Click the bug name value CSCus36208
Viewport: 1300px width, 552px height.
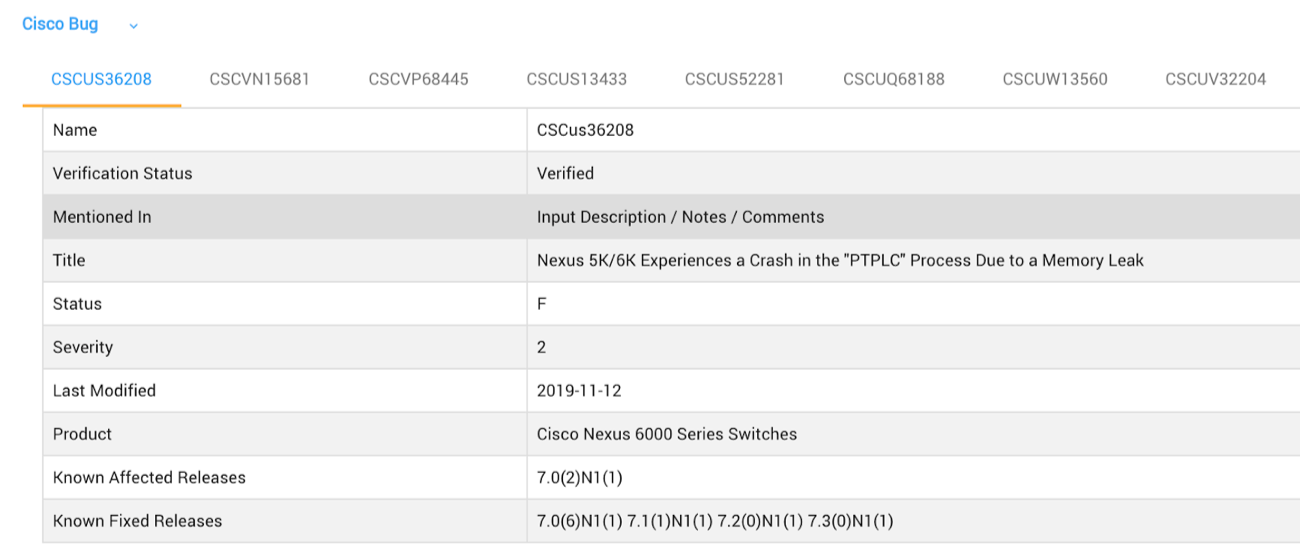click(585, 130)
